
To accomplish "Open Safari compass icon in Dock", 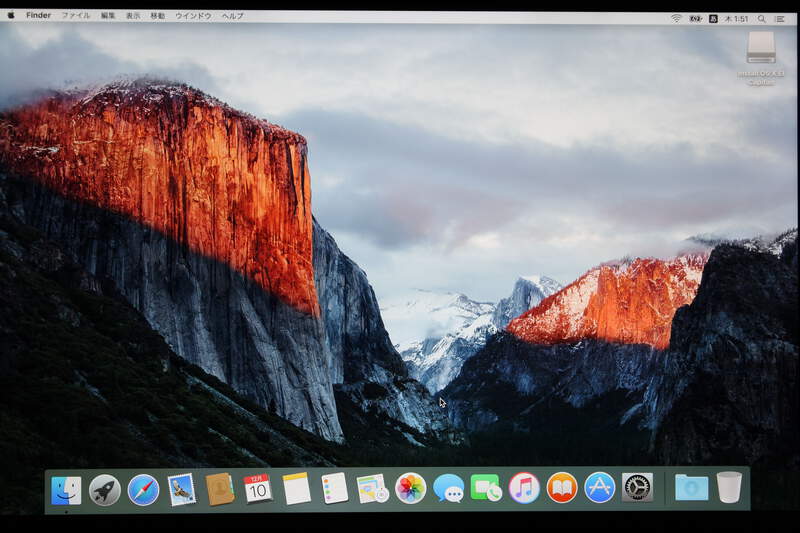I will [x=143, y=489].
